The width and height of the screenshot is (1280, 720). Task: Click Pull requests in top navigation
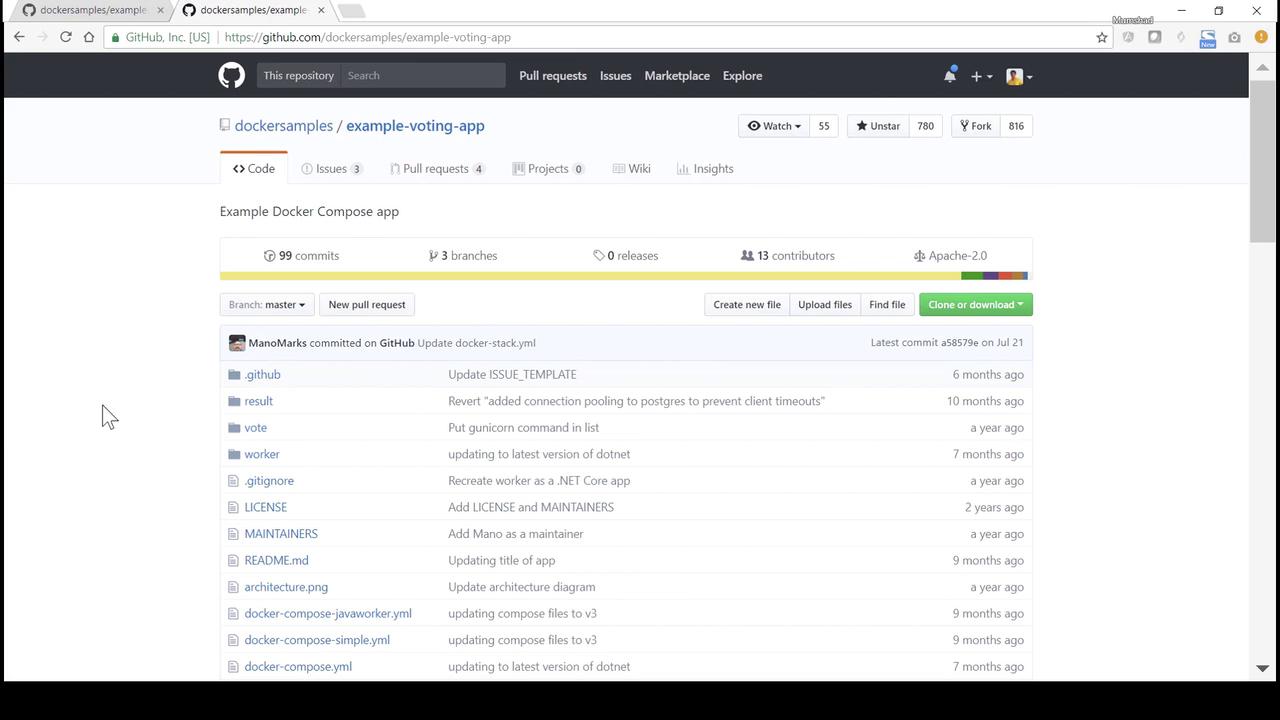553,76
